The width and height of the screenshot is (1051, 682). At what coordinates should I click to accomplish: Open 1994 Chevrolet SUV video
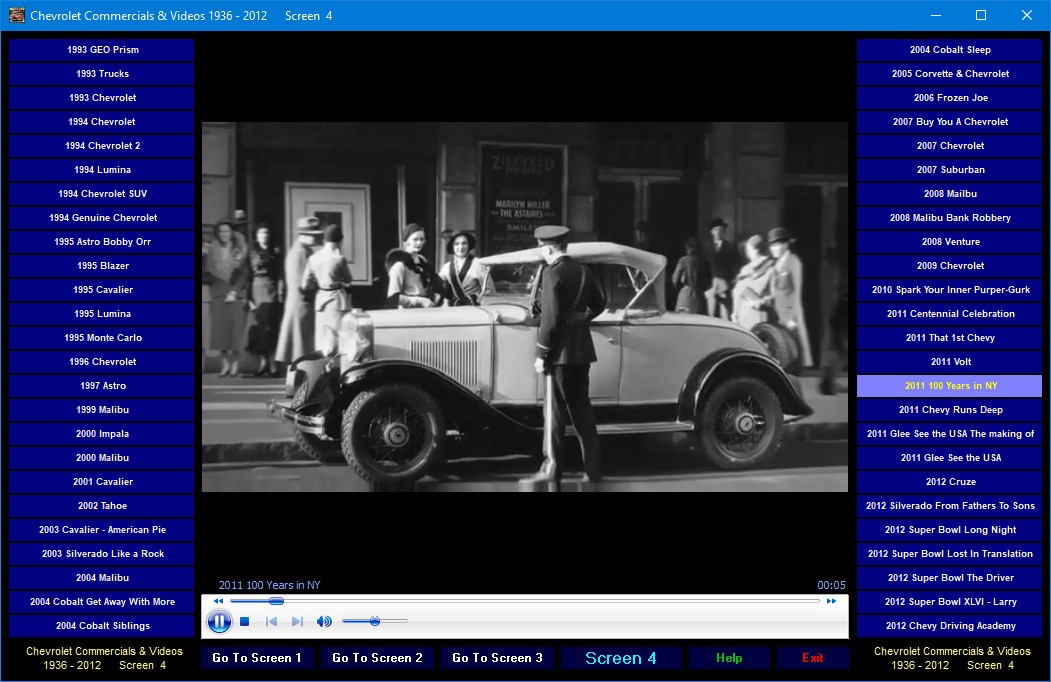click(x=102, y=194)
